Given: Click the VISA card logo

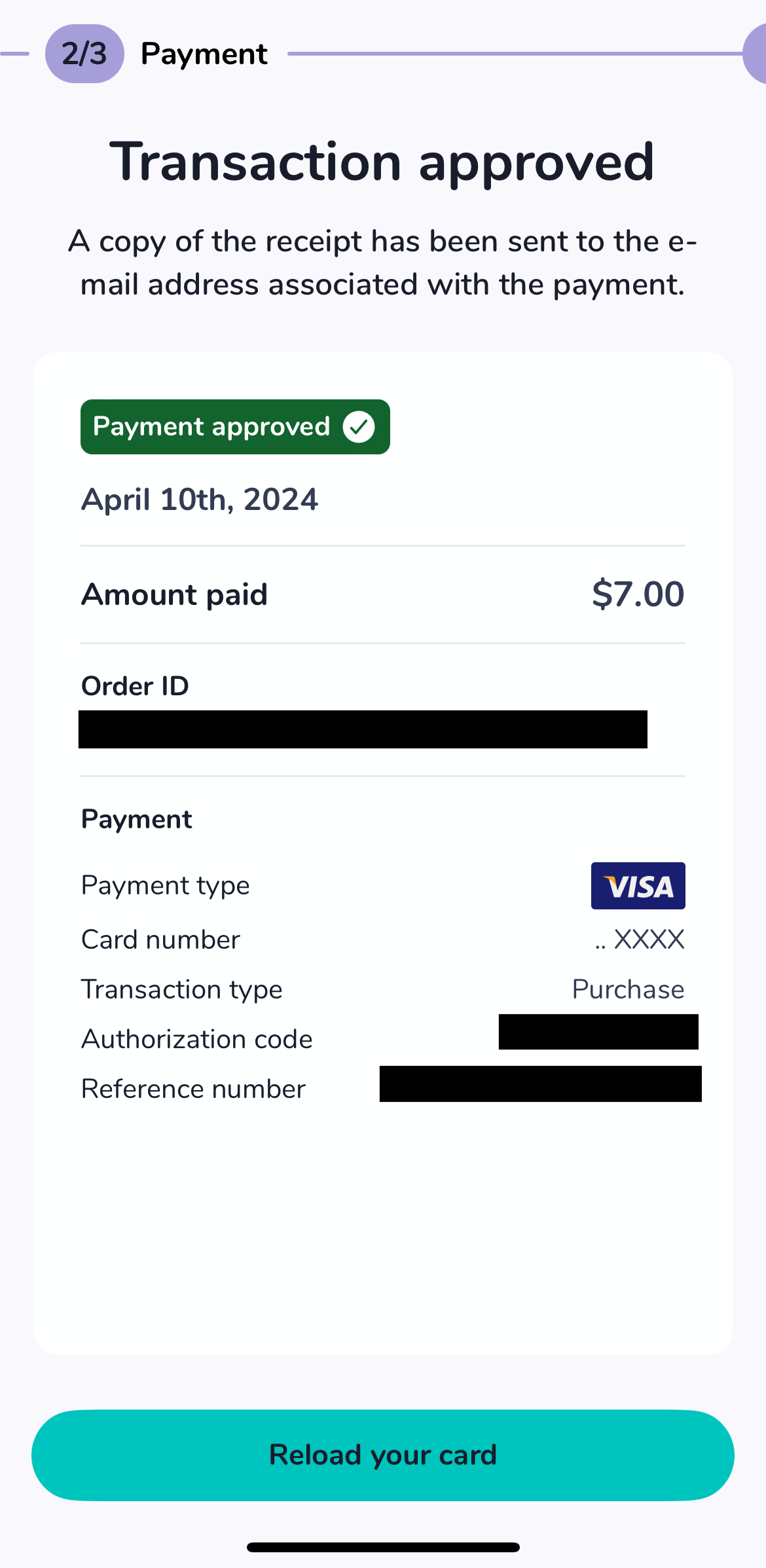Looking at the screenshot, I should click(638, 886).
